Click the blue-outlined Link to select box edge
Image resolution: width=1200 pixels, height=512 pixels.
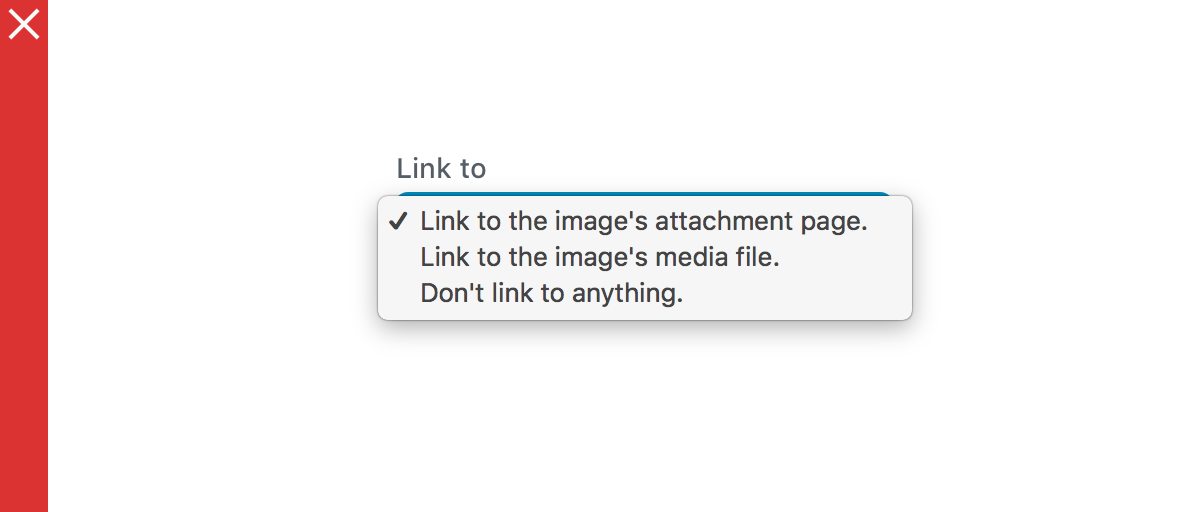pyautogui.click(x=644, y=193)
